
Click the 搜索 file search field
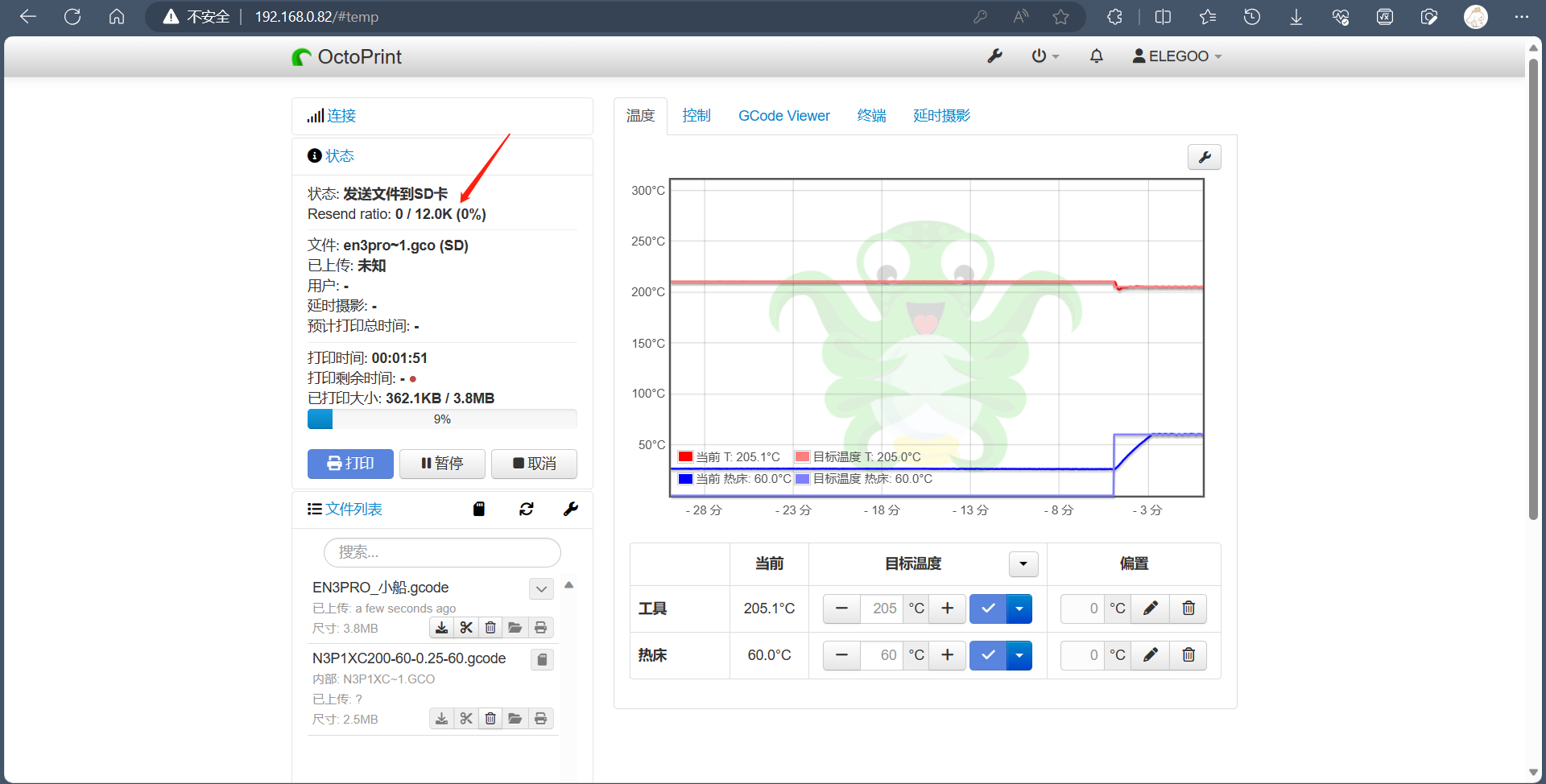pos(442,552)
